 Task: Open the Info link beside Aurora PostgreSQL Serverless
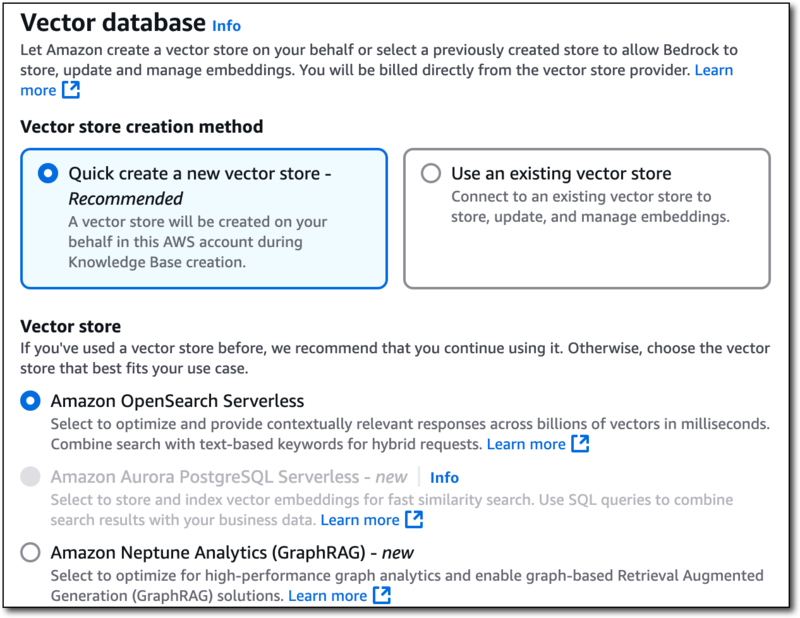click(444, 477)
